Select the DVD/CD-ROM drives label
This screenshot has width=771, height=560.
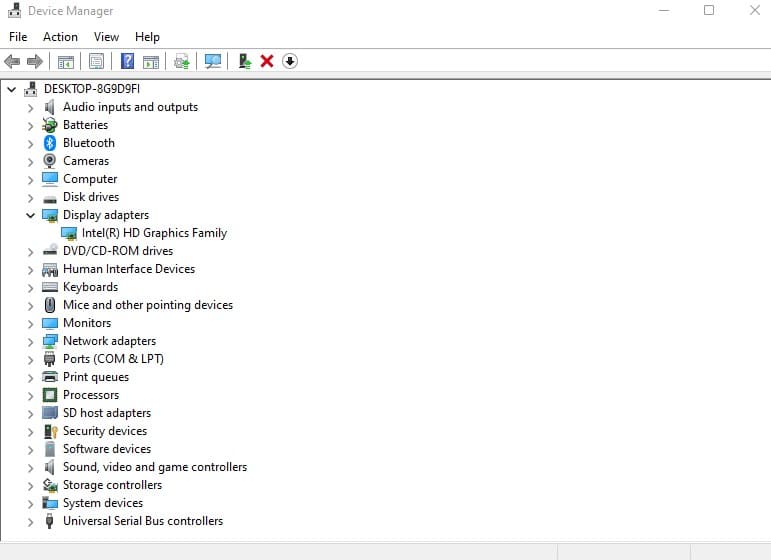(118, 251)
